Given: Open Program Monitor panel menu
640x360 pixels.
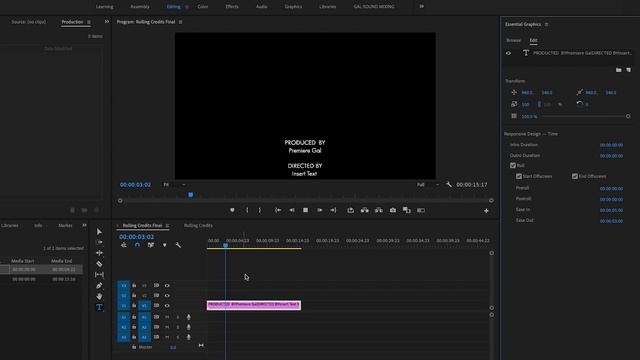Looking at the screenshot, I should coord(180,22).
